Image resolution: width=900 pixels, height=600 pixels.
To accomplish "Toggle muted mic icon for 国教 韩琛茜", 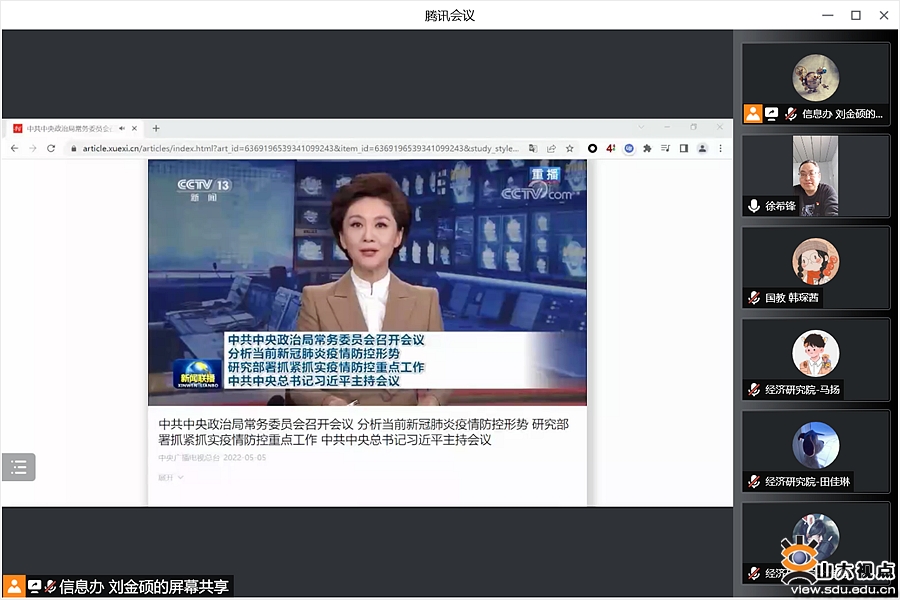I will click(x=754, y=298).
